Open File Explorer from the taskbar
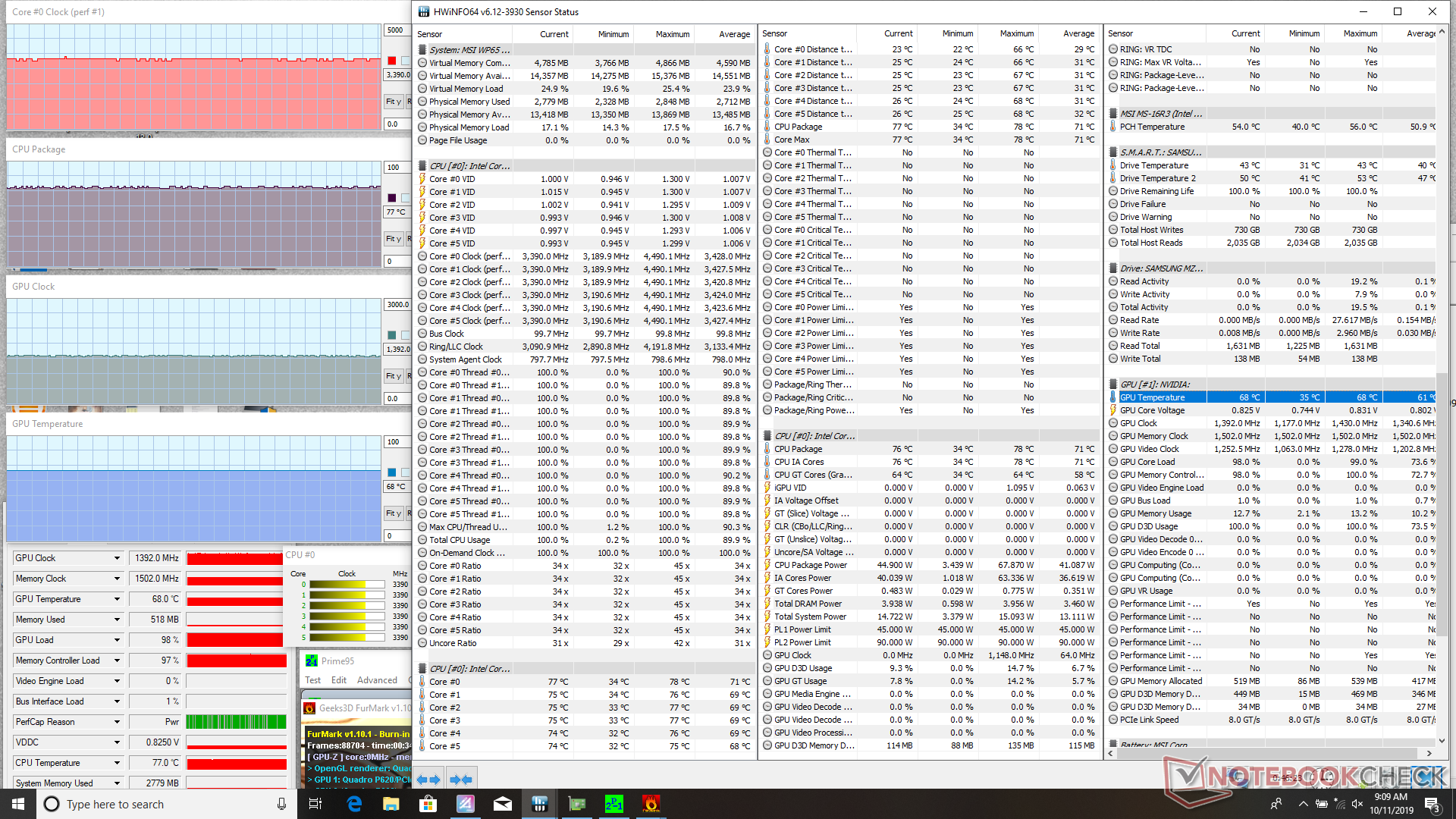 391,804
